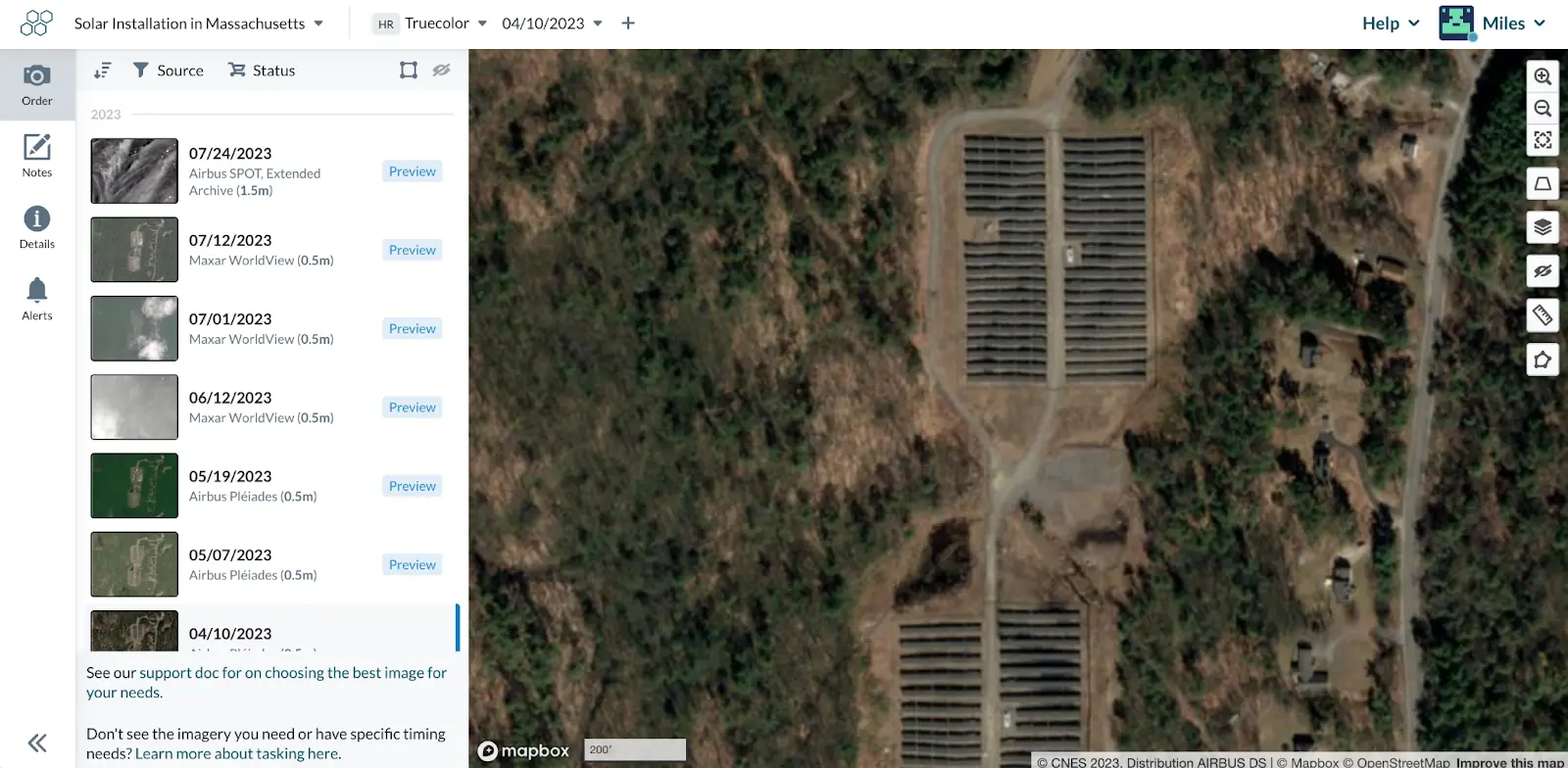Click the 07/24/2023 date text
Viewport: 1568px width, 768px height.
[230, 154]
